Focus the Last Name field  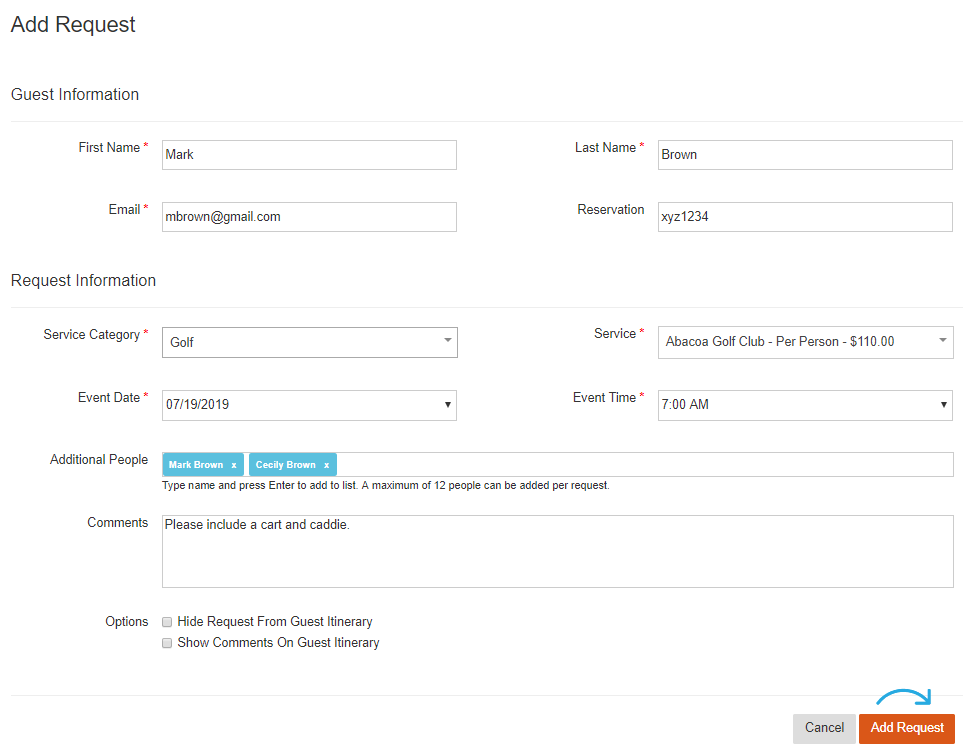point(805,155)
